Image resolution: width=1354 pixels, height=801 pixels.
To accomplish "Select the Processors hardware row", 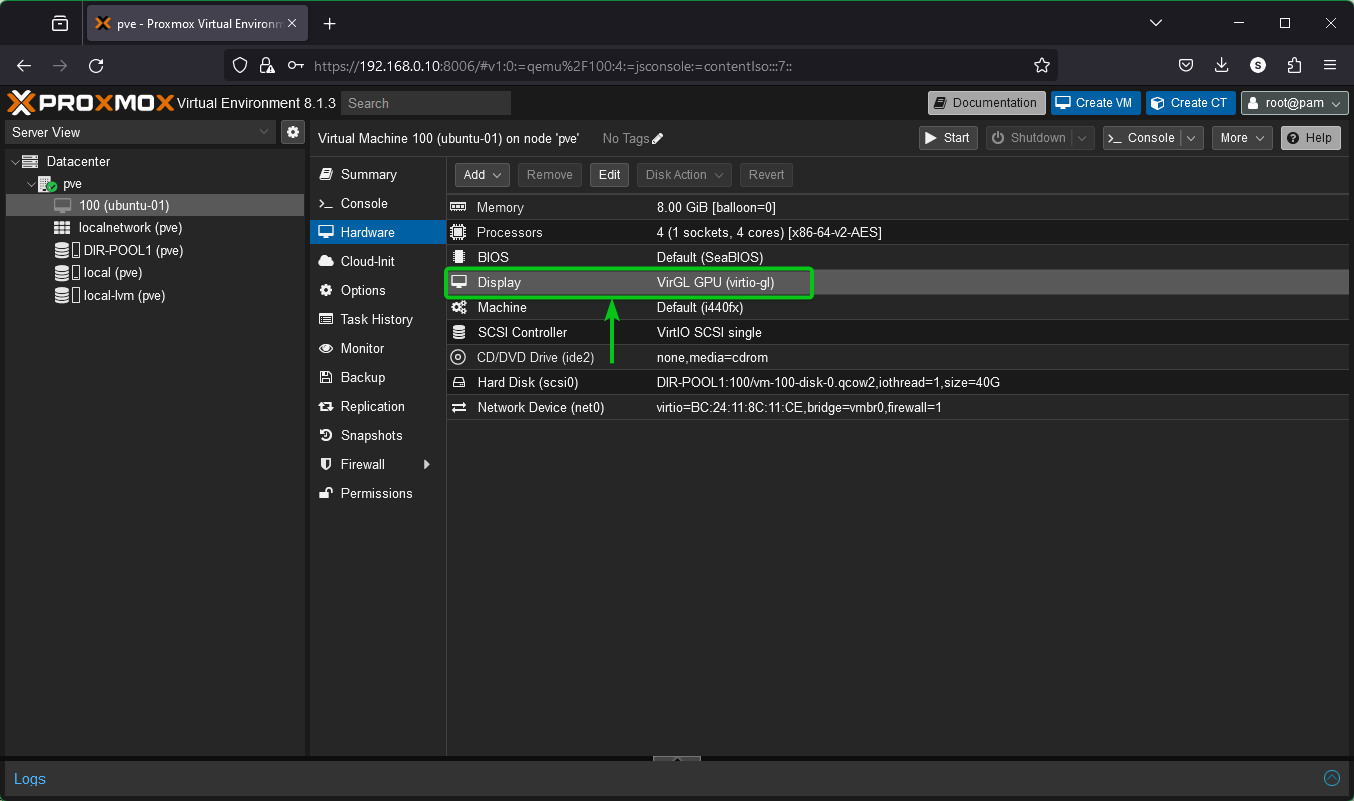I will coord(897,232).
